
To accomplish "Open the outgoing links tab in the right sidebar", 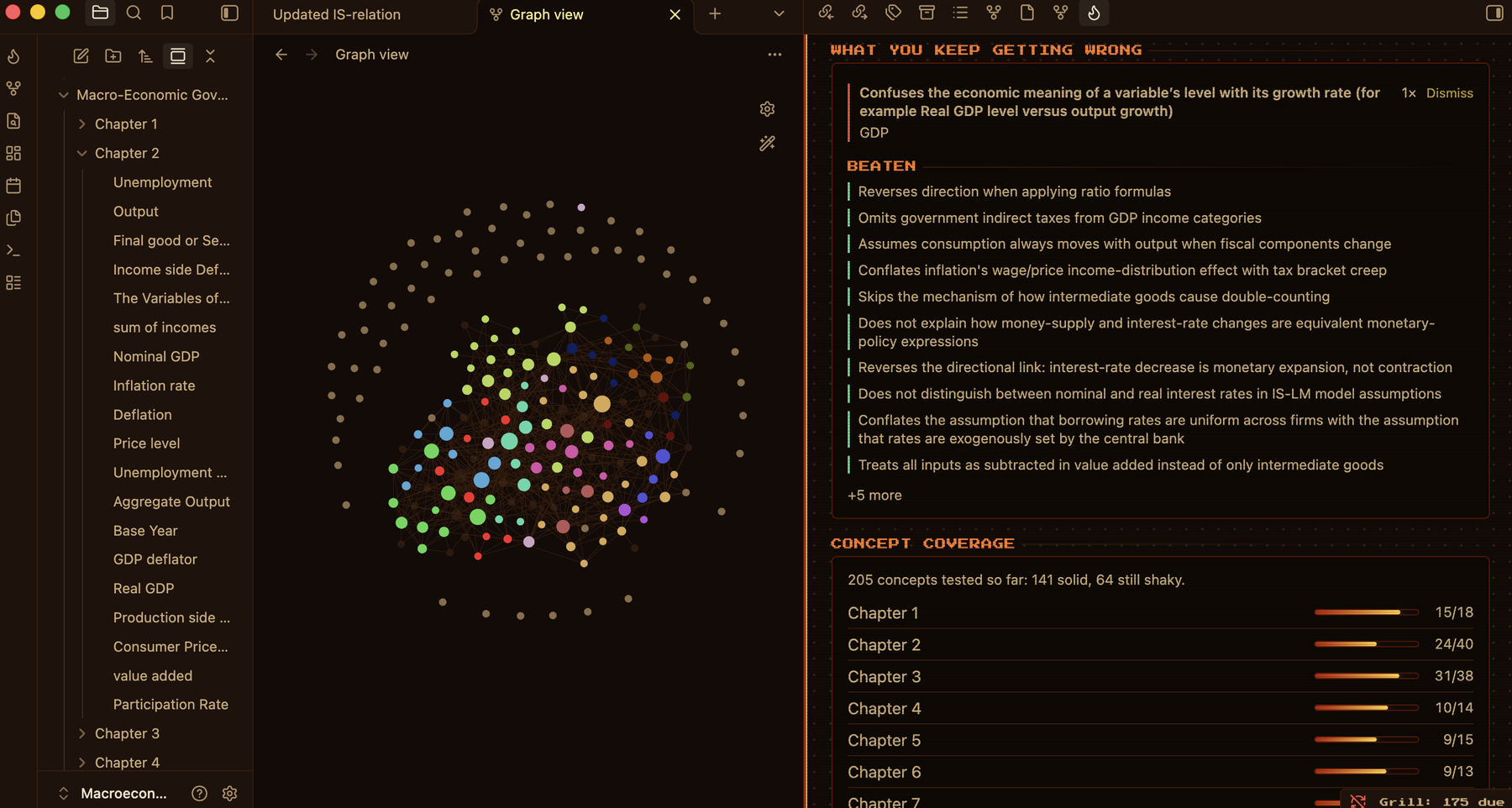I will [859, 13].
